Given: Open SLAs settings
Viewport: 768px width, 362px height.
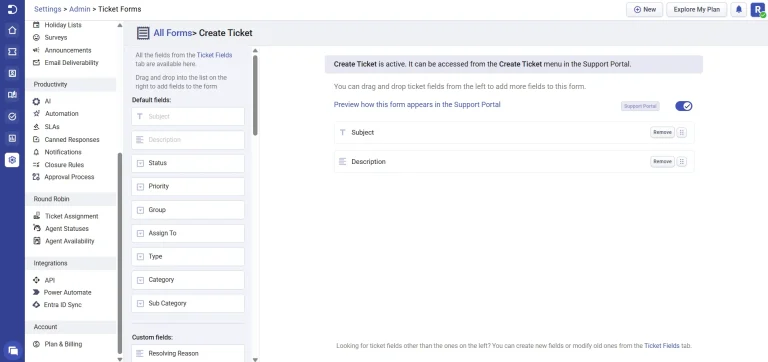Looking at the screenshot, I should point(51,126).
